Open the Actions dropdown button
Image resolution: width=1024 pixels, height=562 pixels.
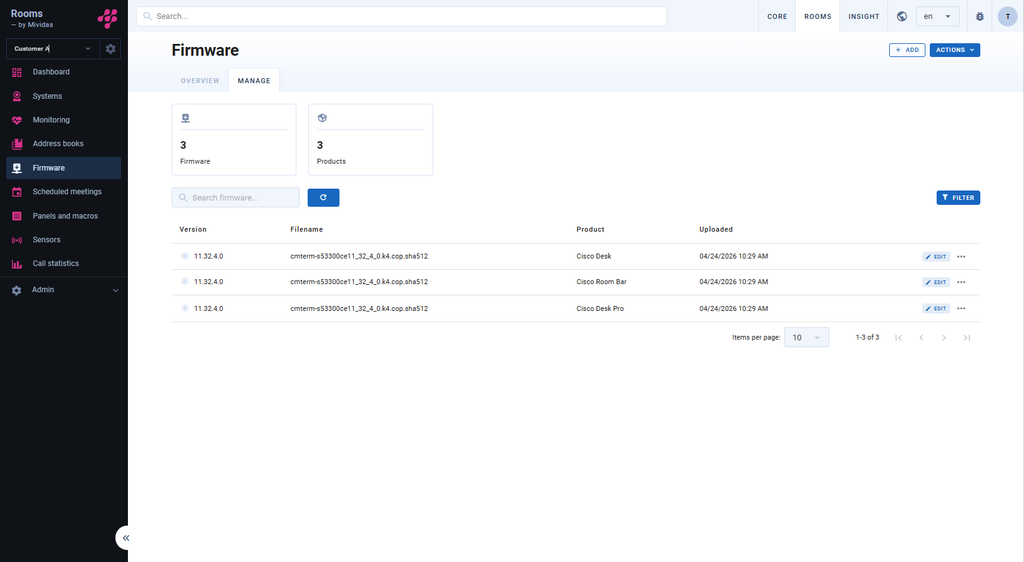[x=955, y=50]
